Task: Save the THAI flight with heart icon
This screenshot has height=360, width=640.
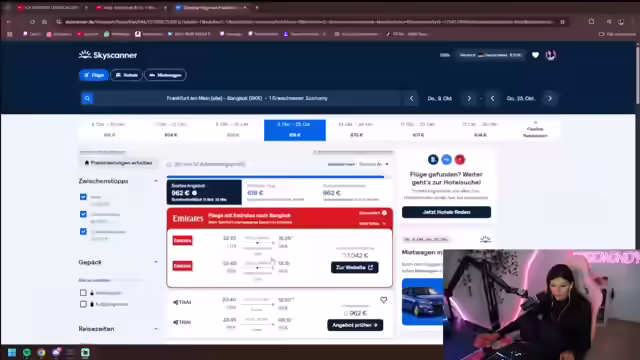Action: (383, 300)
